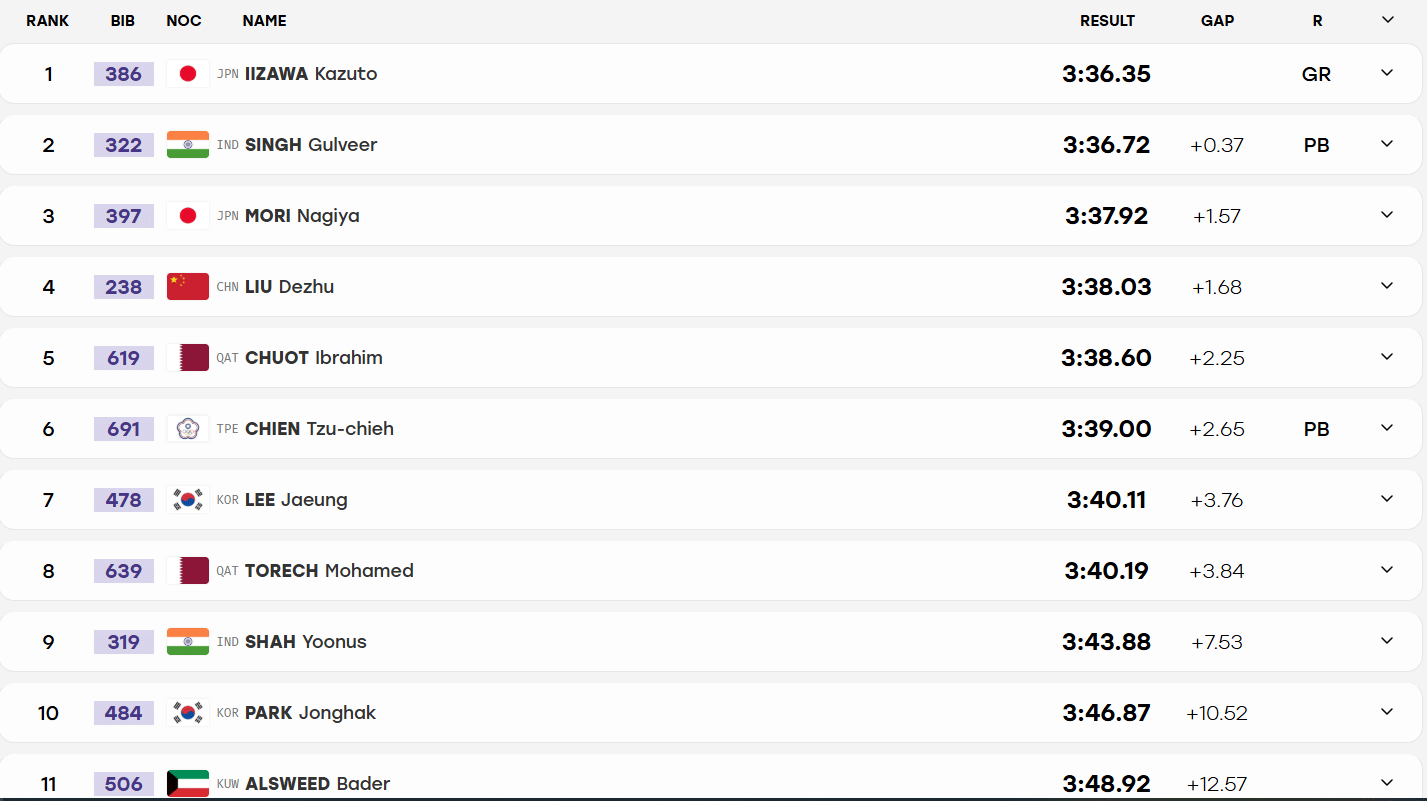
Task: Expand TORECH Mohamed row details
Action: tap(1387, 570)
